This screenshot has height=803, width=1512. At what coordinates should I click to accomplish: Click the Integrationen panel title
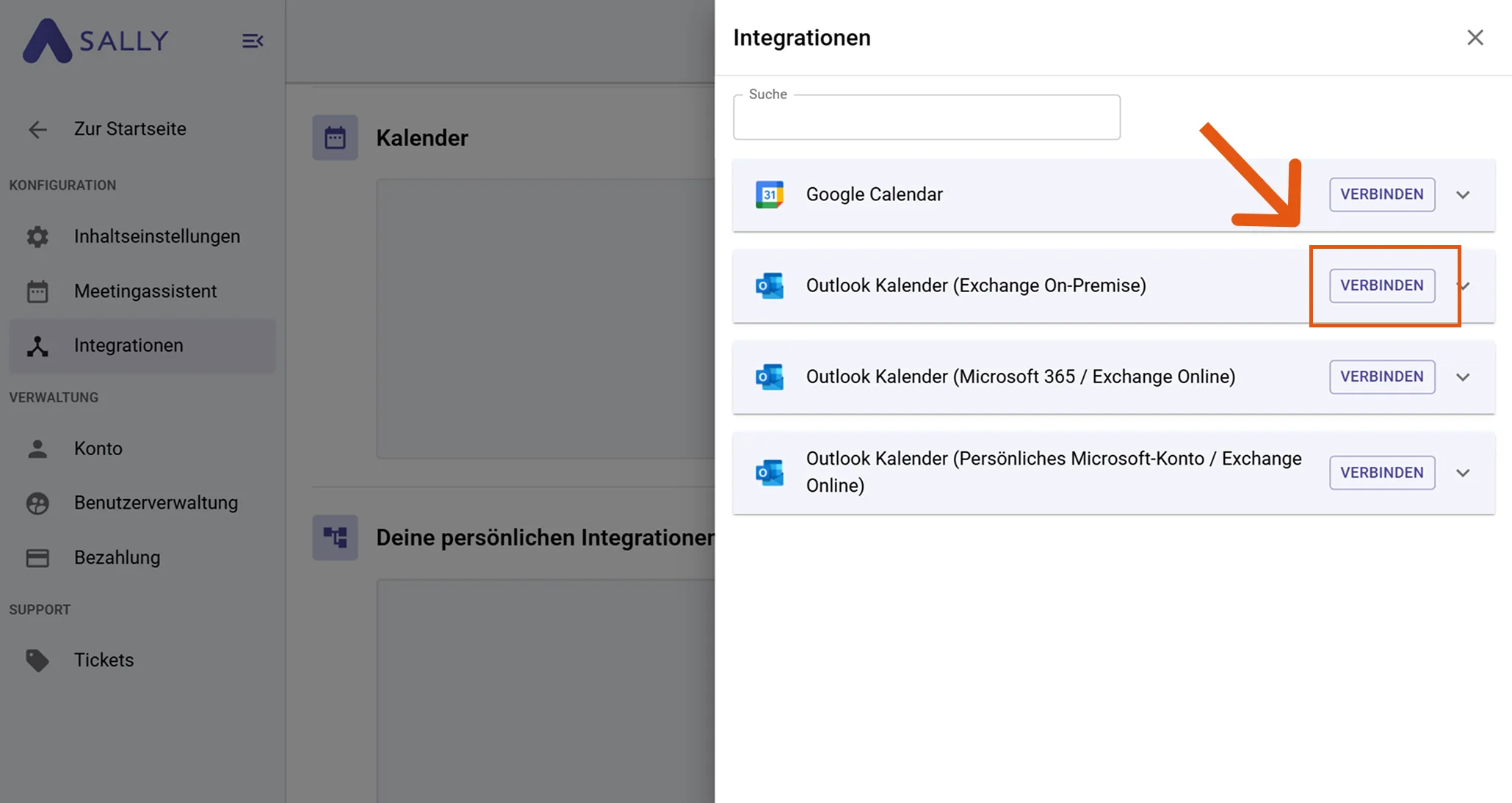802,37
